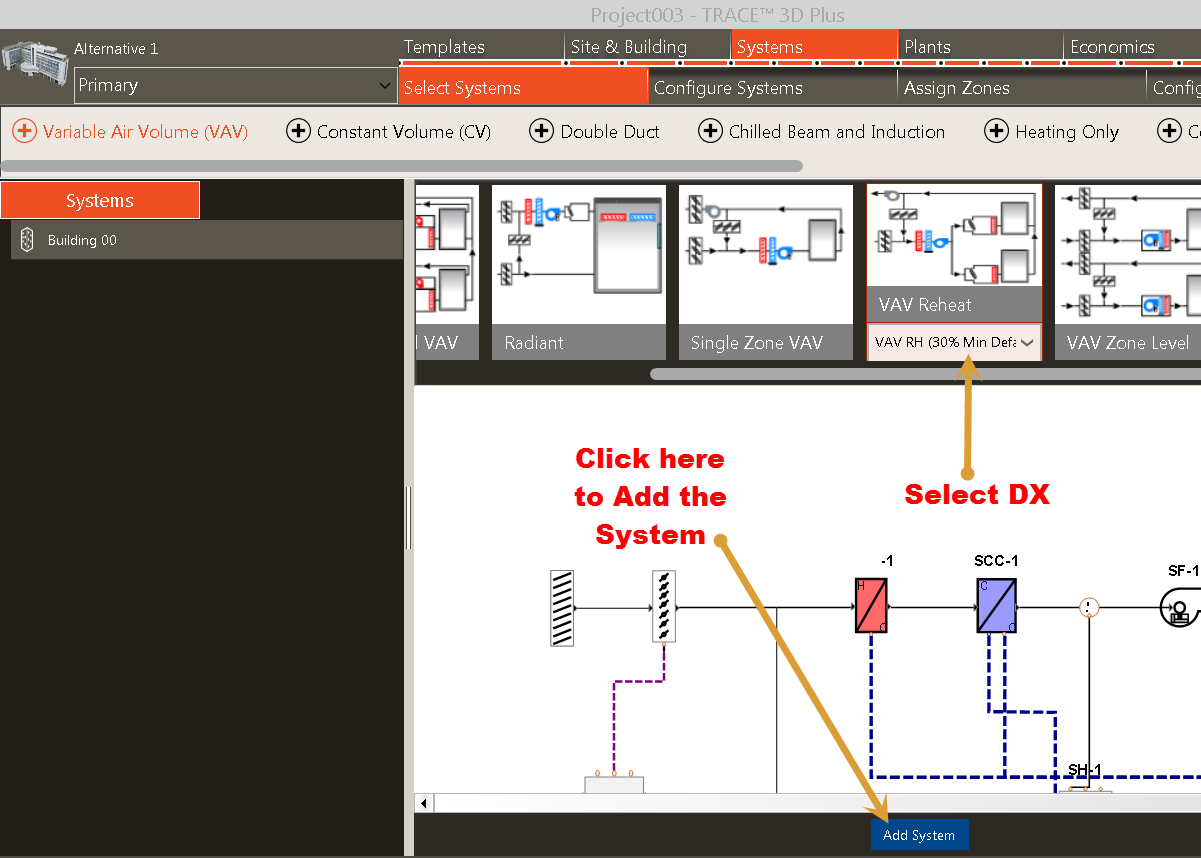Click the plus icon beside Double Duct

point(541,131)
